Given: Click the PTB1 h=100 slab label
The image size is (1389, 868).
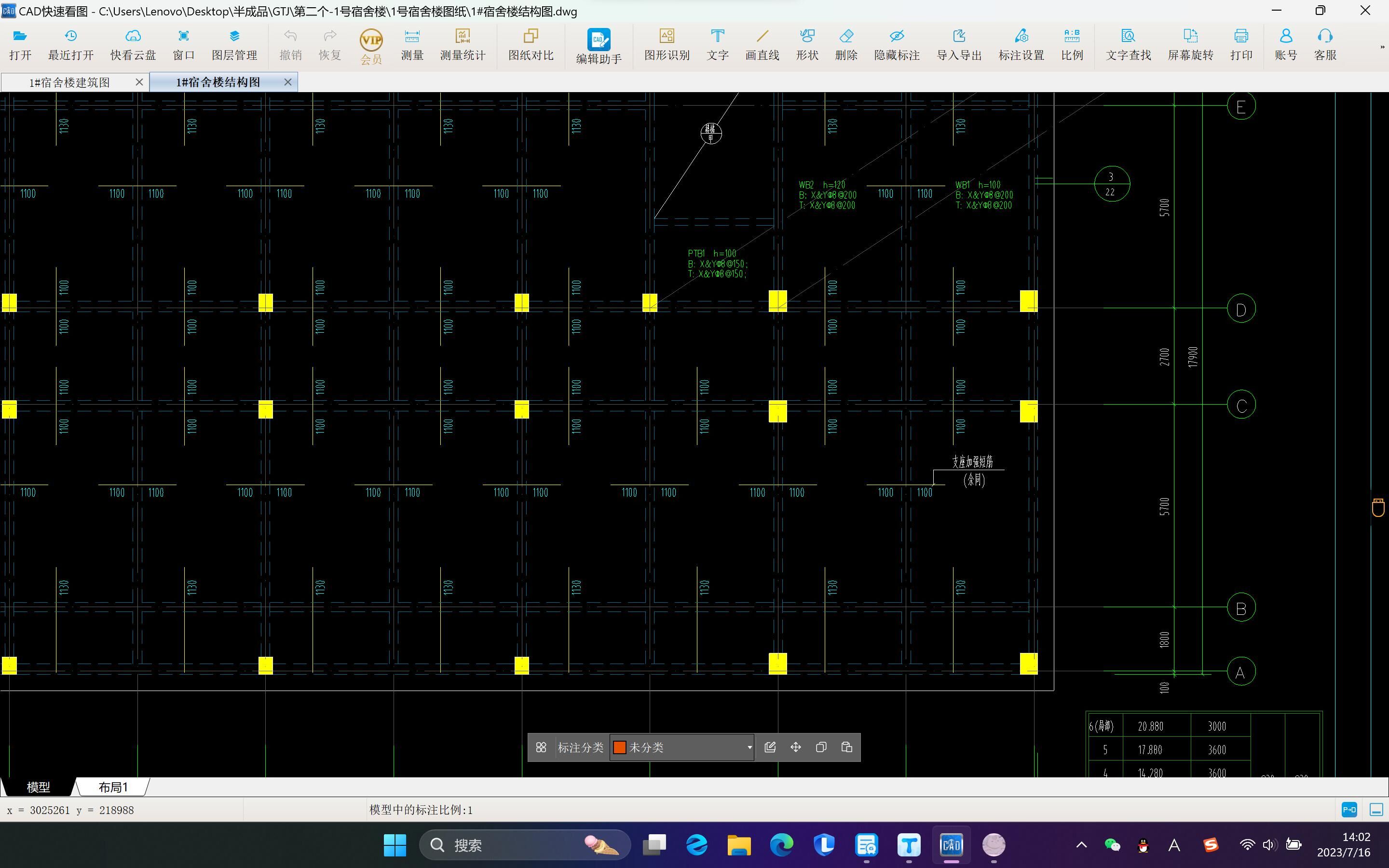Looking at the screenshot, I should click(x=712, y=253).
